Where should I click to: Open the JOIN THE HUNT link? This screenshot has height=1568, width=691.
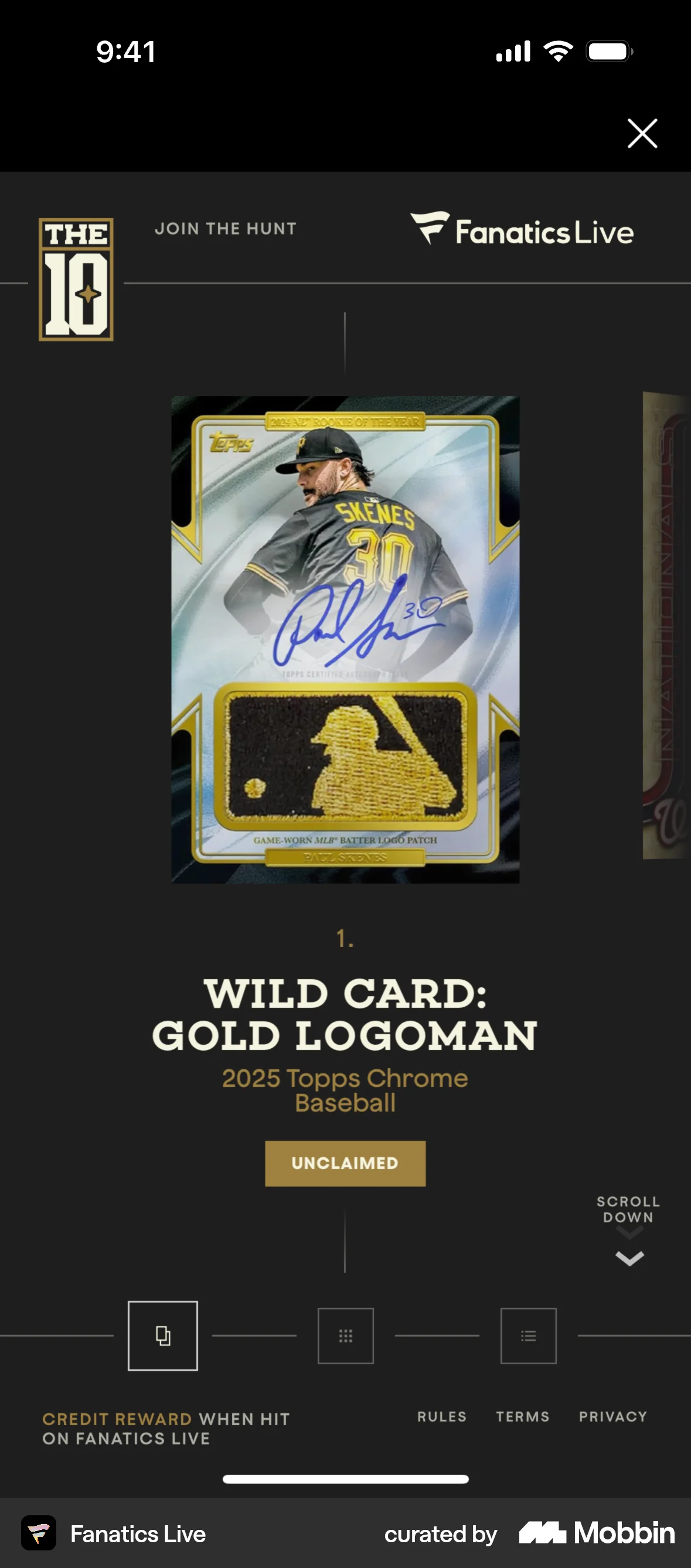coord(225,229)
